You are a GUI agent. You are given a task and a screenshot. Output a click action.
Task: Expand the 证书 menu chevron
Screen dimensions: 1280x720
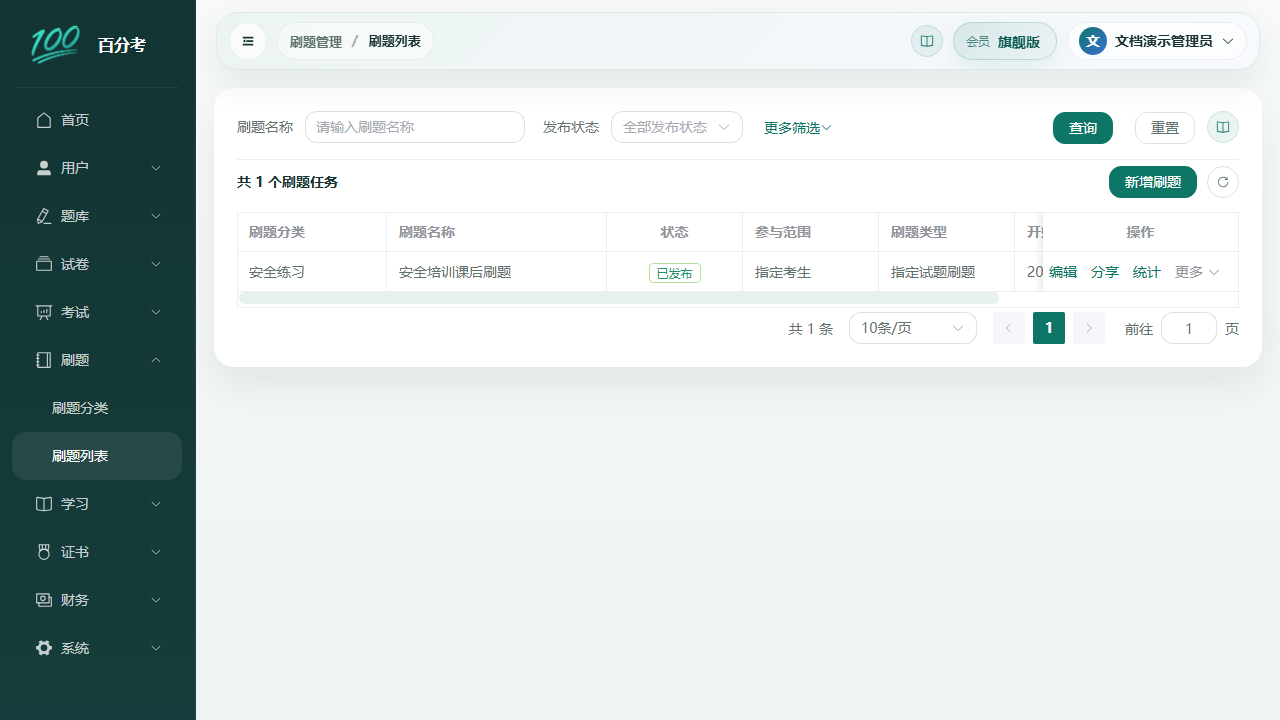click(156, 552)
